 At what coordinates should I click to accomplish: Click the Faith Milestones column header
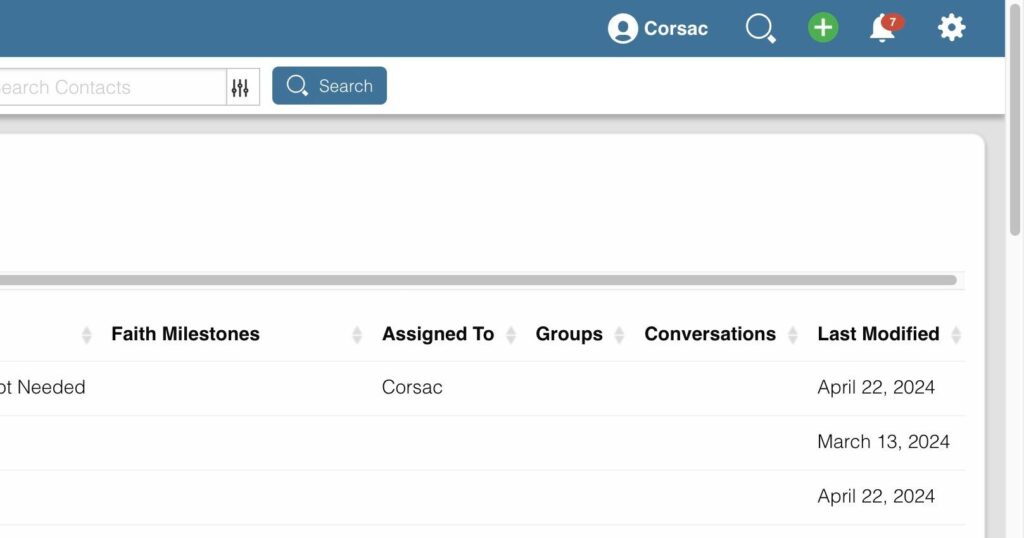click(185, 334)
